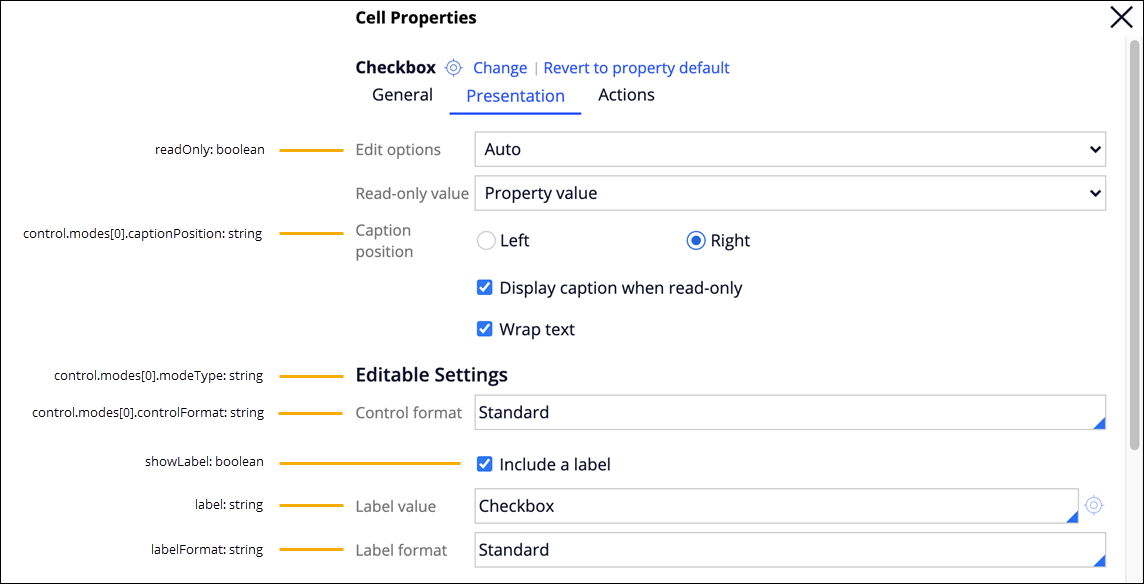
Task: Close the Cell Properties dialog
Action: coord(1121,17)
